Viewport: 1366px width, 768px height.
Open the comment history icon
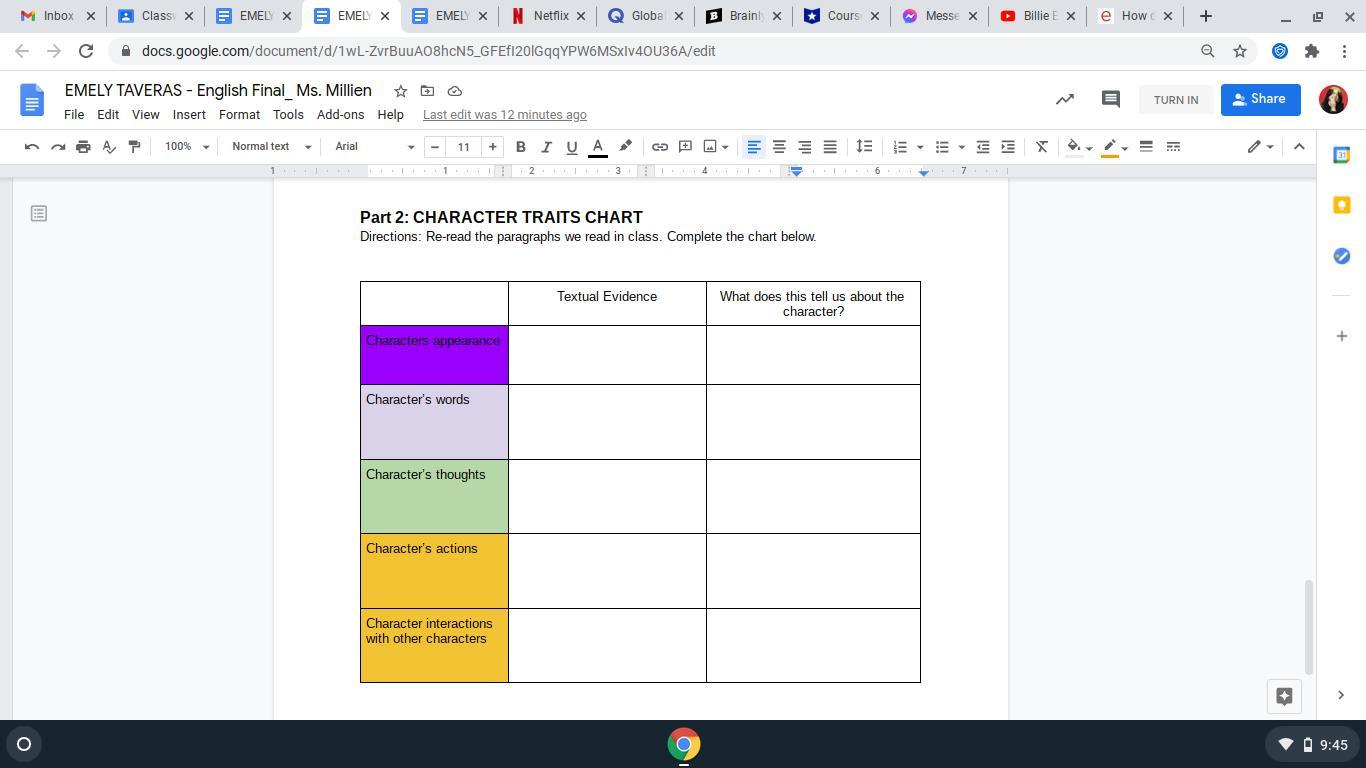click(1110, 99)
